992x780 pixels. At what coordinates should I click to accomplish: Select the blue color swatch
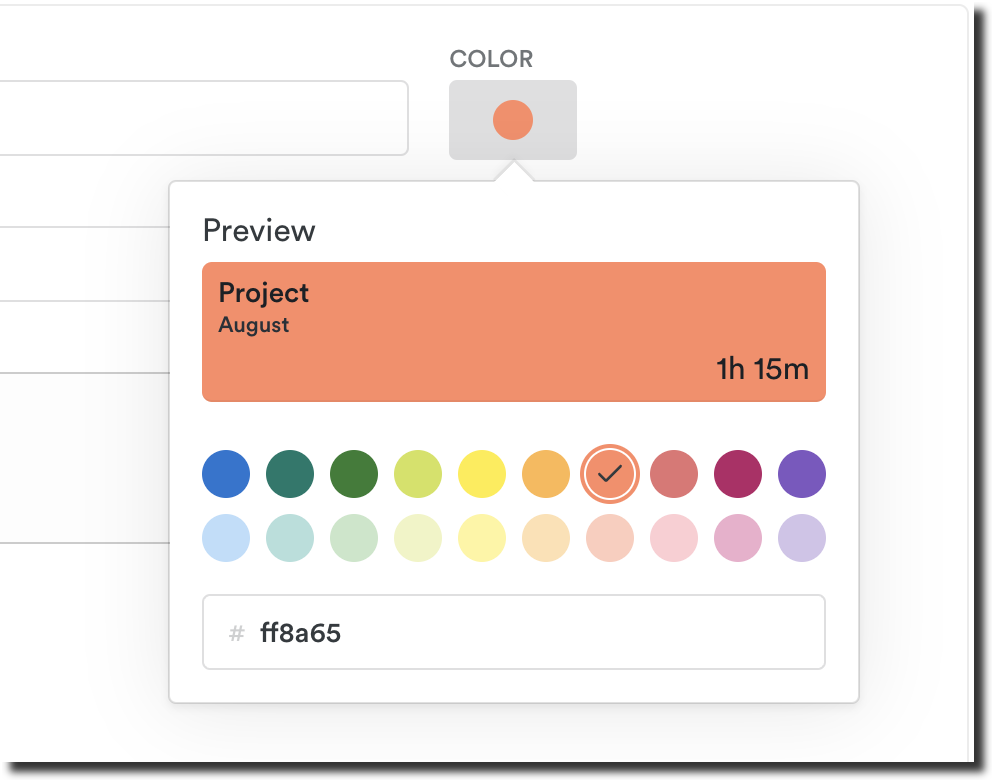(226, 474)
